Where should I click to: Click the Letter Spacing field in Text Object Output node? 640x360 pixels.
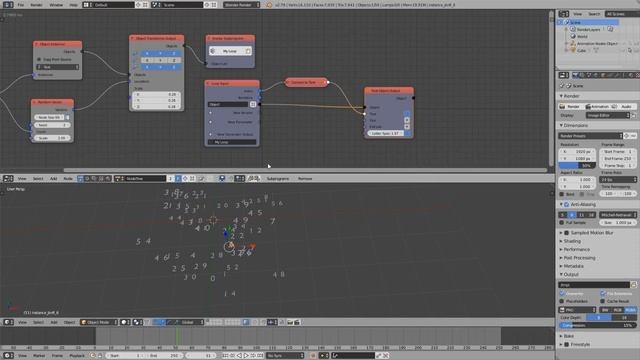[x=385, y=133]
